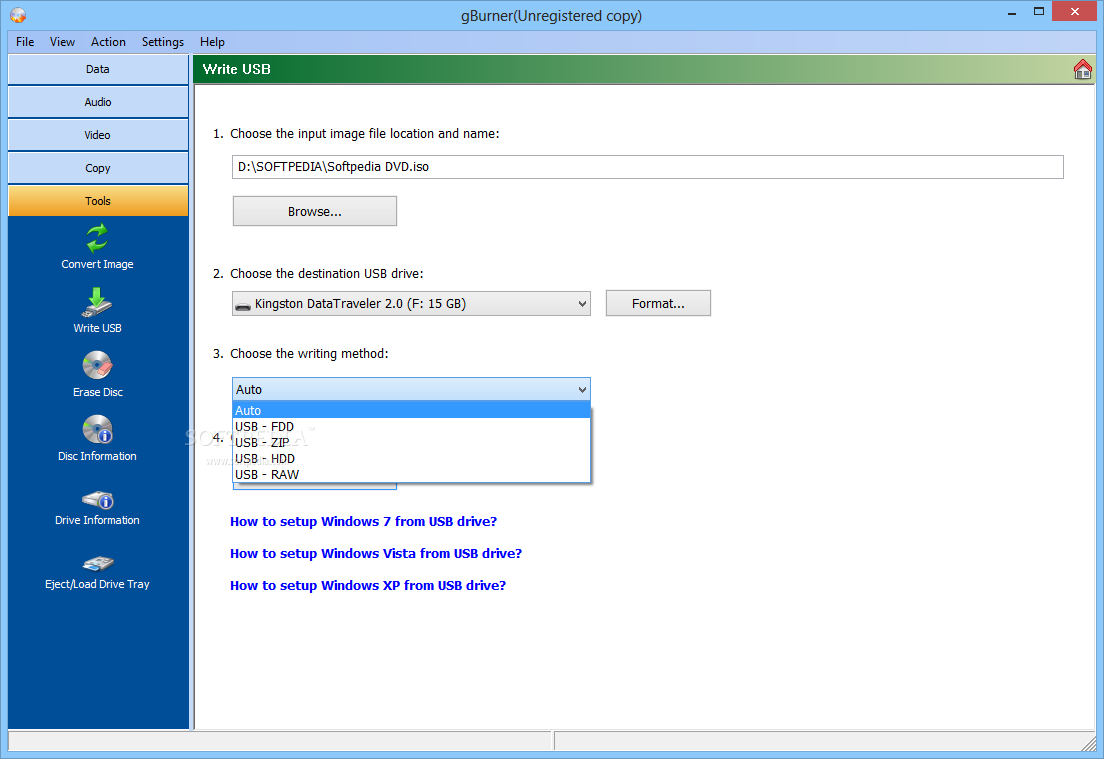The height and width of the screenshot is (759, 1104).
Task: Open How to setup Windows 7 link
Action: [x=363, y=522]
